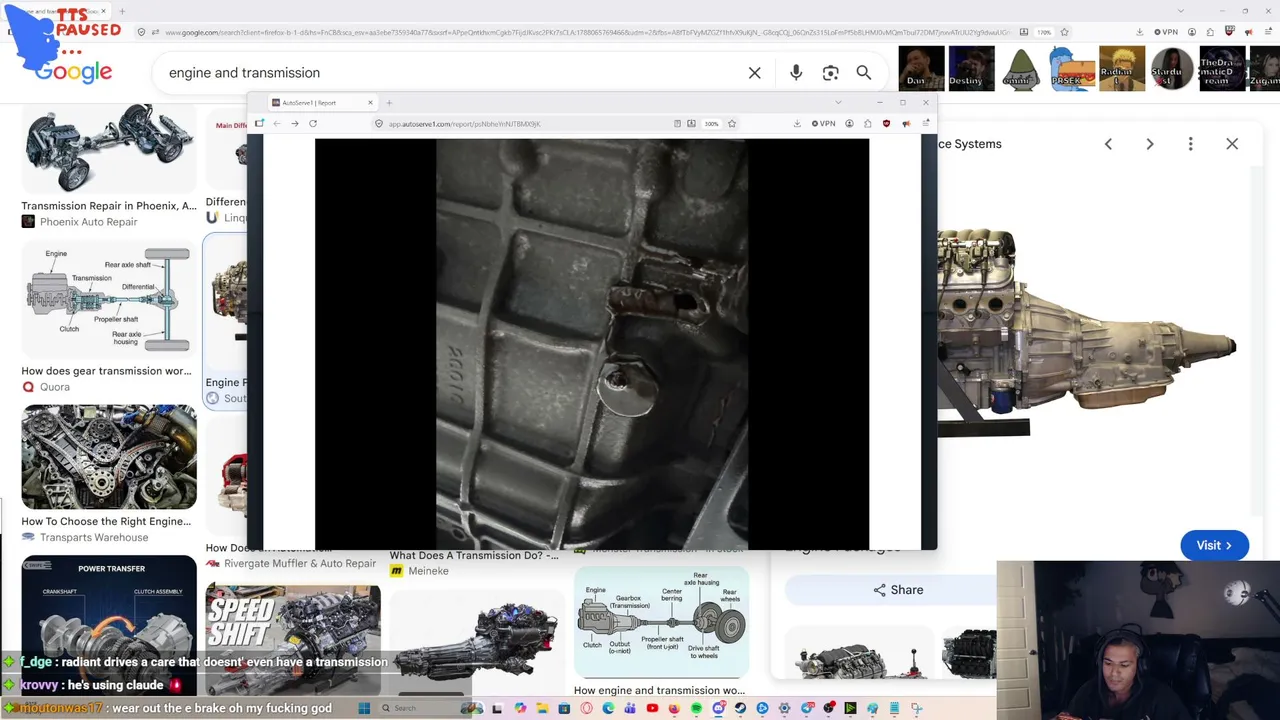Viewport: 1280px width, 720px height.
Task: Open the PRSEK bookmark tile
Action: [x=1071, y=69]
